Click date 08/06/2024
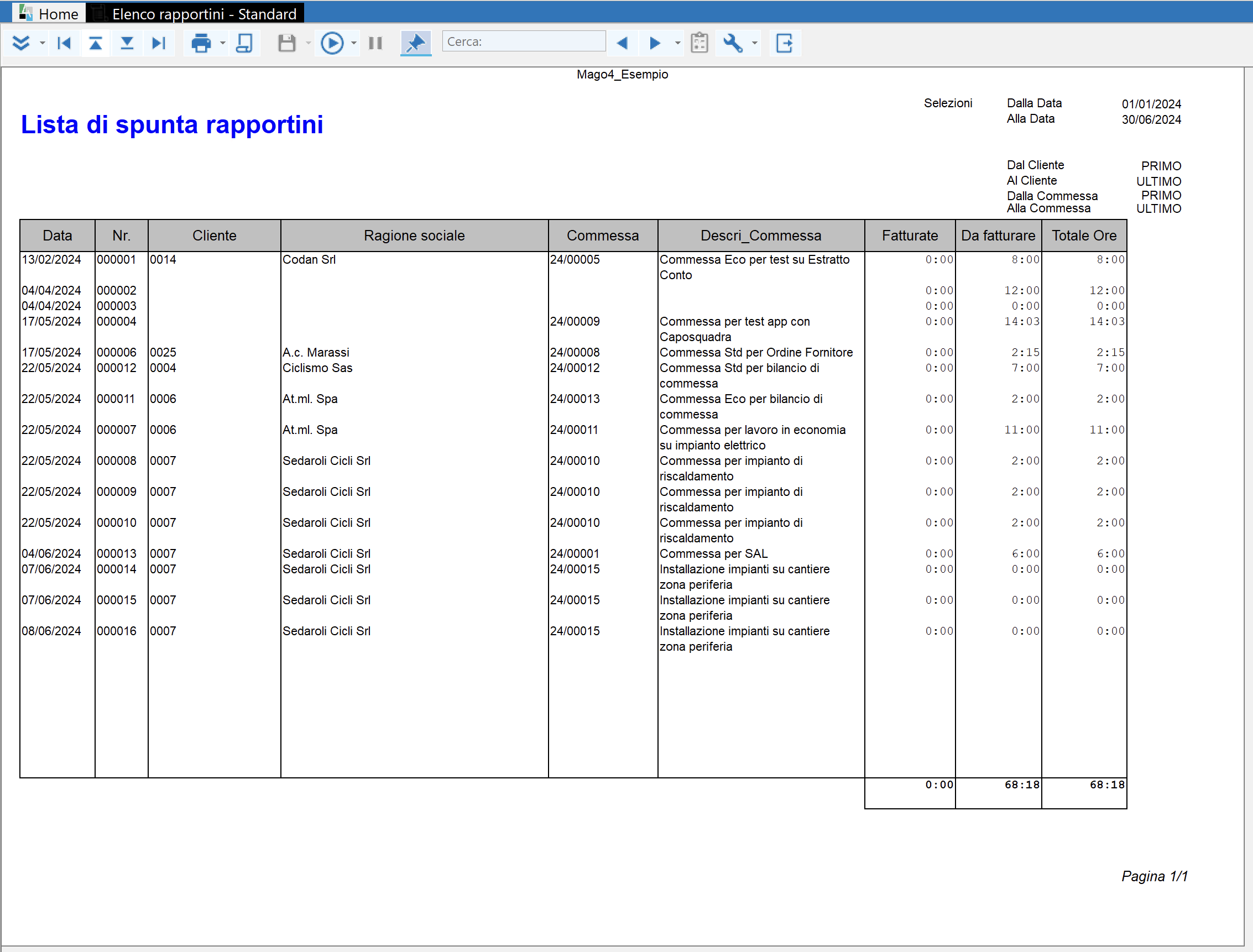This screenshot has height=952, width=1253. [51, 631]
